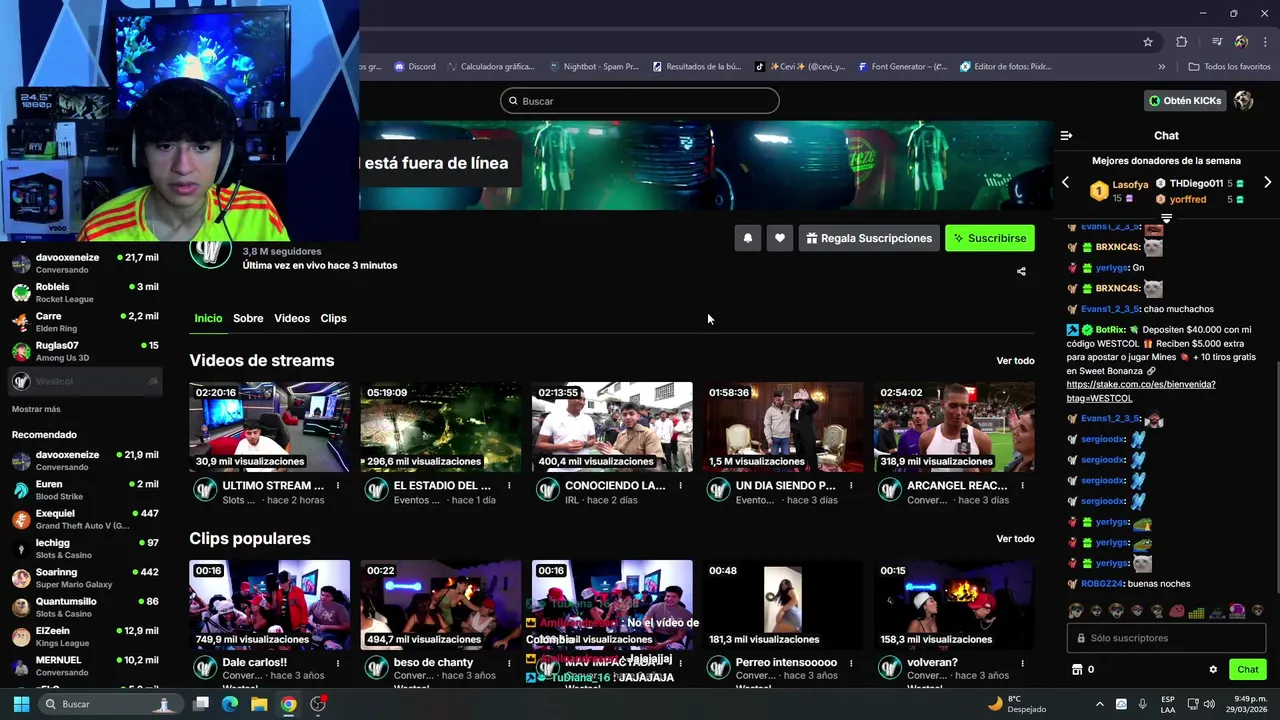This screenshot has height=720, width=1280.
Task: Switch to the Videos tab
Action: click(x=292, y=318)
